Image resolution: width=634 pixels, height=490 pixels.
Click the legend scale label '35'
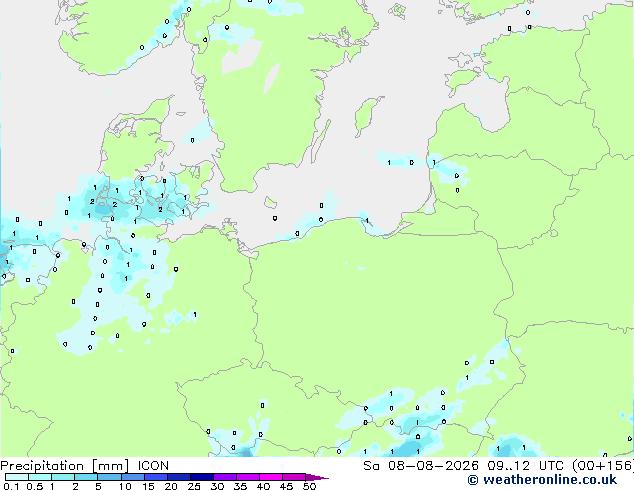click(x=240, y=486)
